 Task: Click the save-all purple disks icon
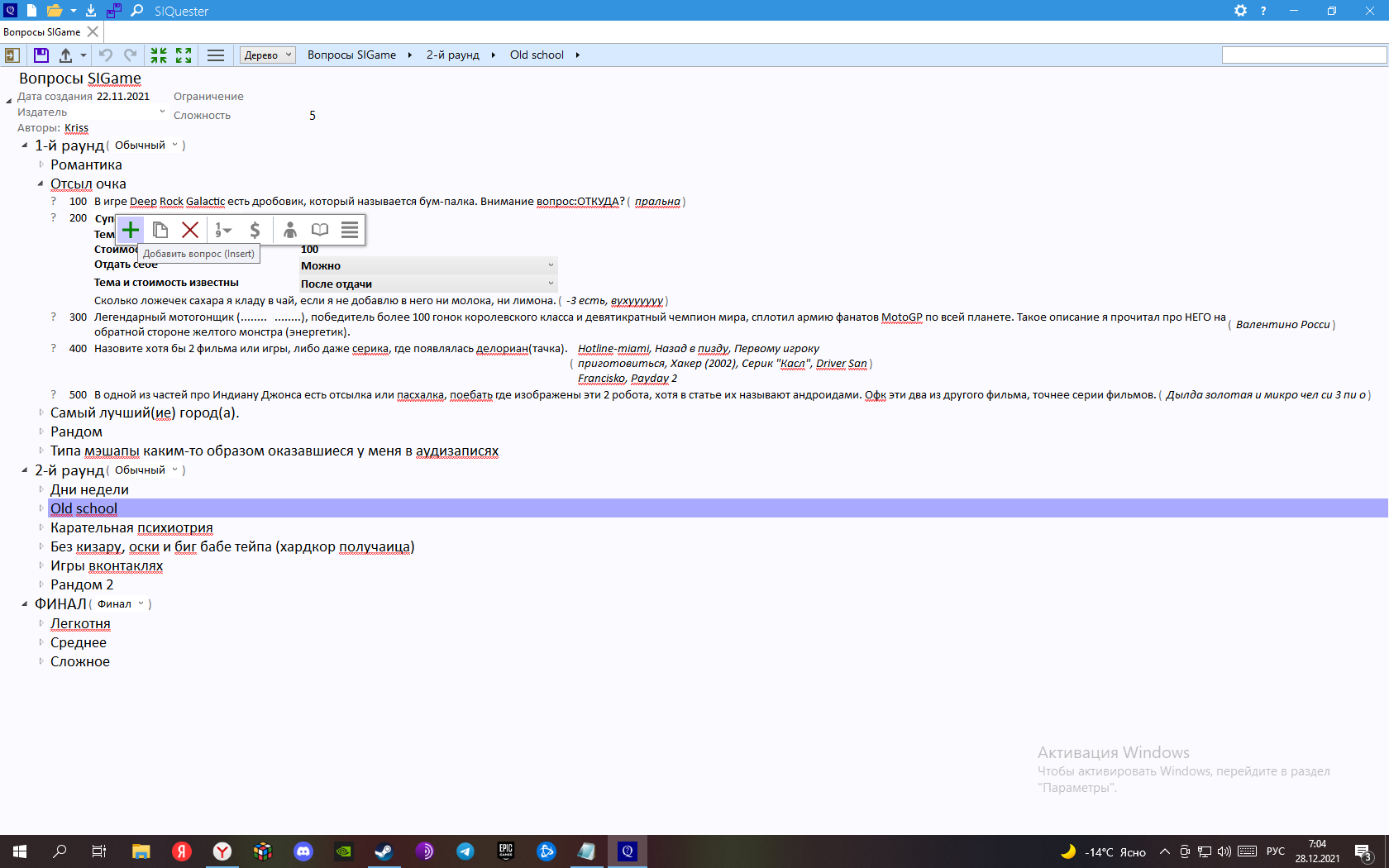tap(114, 11)
